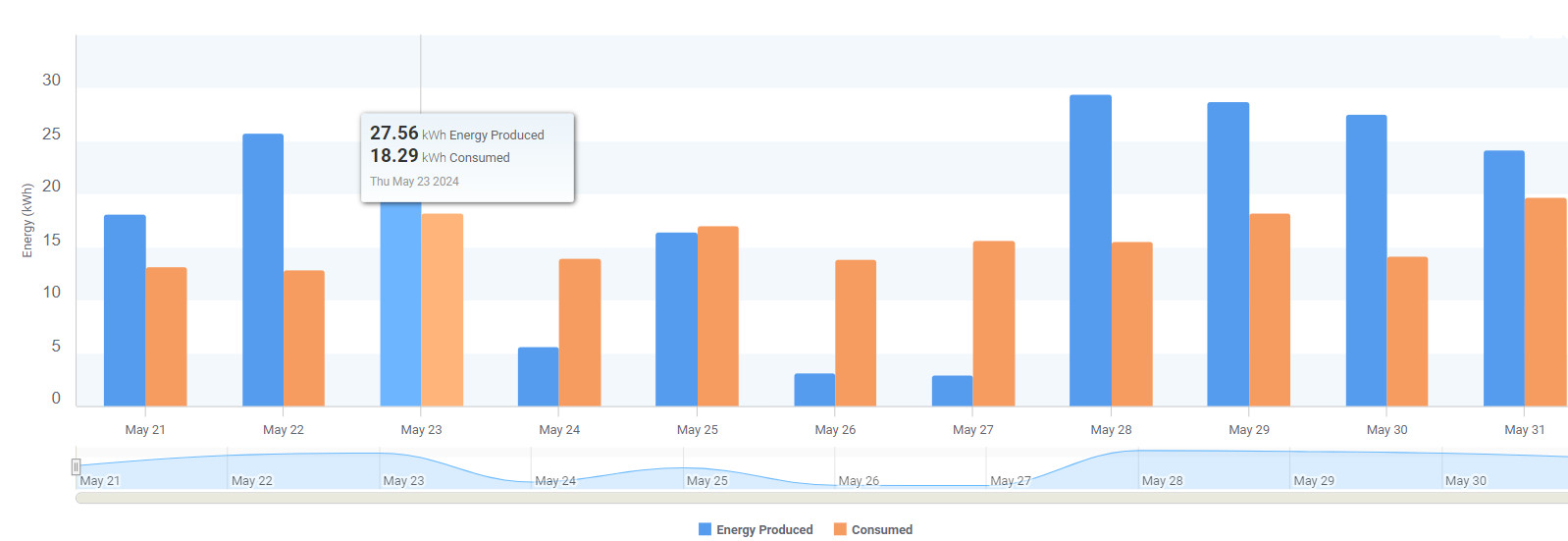1568x541 pixels.
Task: Click the May 26 x-axis label
Action: pyautogui.click(x=835, y=430)
